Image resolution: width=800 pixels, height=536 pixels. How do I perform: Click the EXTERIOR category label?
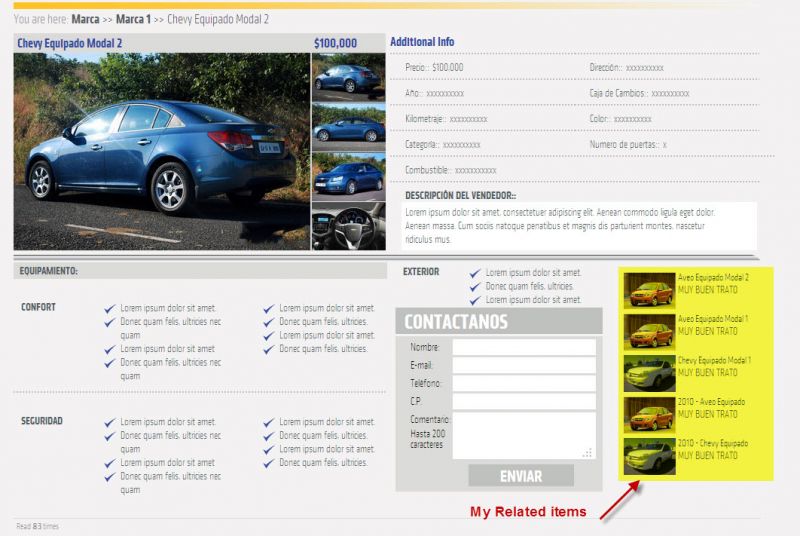pos(421,272)
